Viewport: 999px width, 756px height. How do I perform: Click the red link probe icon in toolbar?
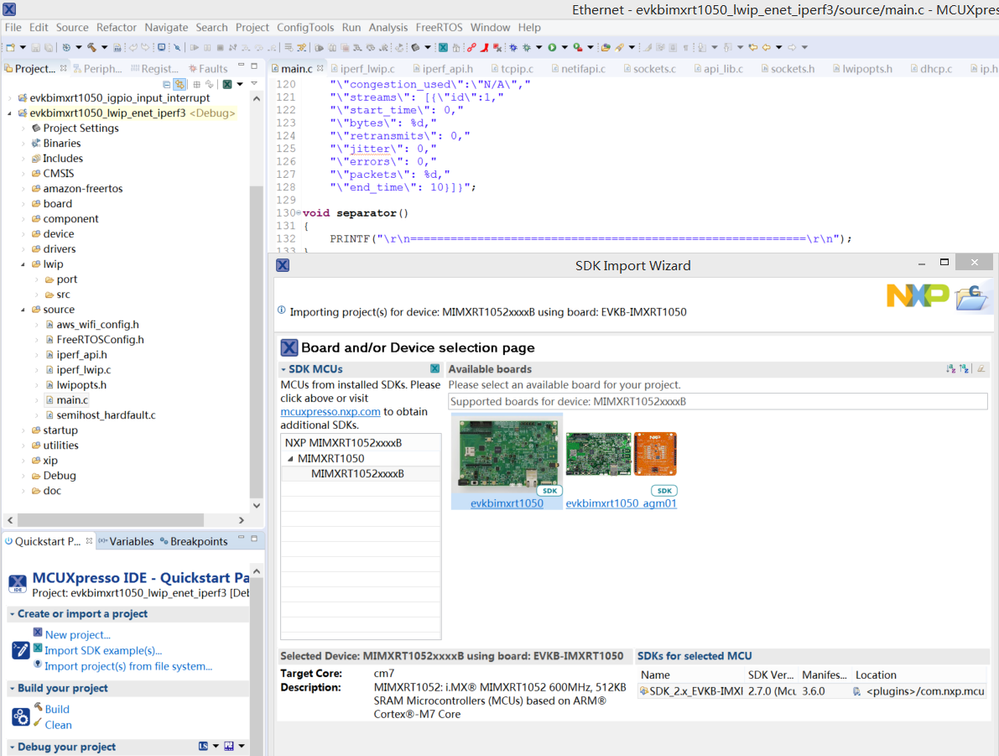click(471, 47)
